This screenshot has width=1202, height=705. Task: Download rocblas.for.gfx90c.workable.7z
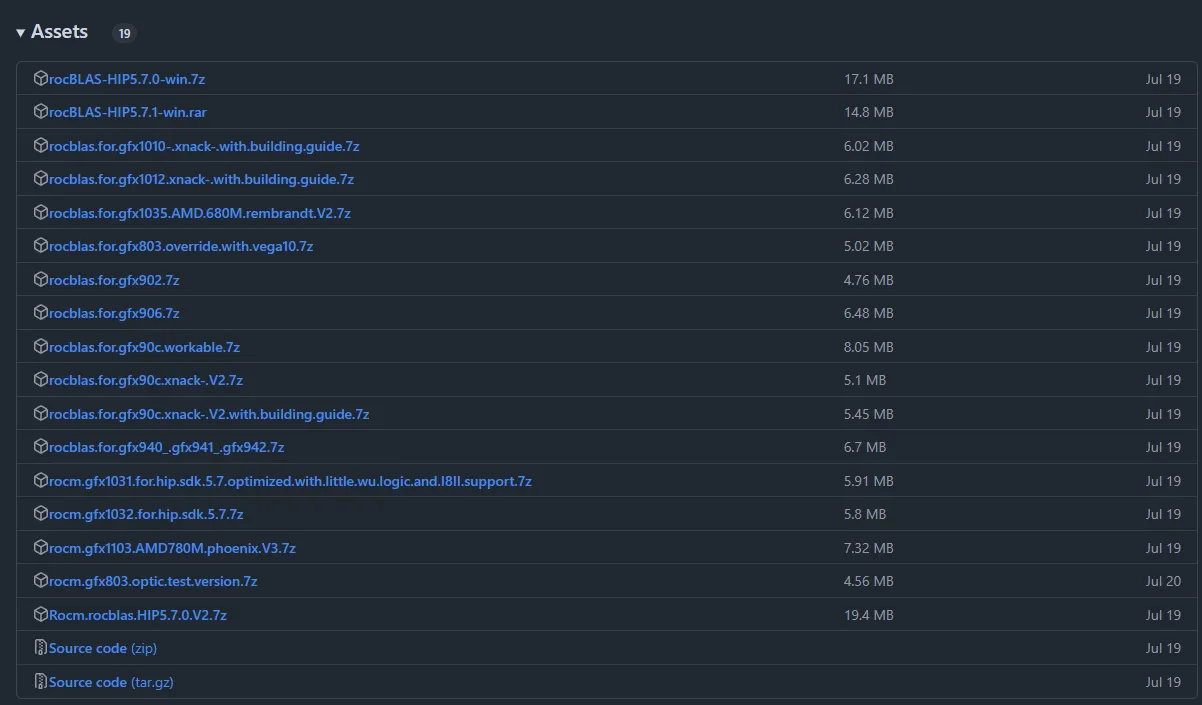pos(144,347)
